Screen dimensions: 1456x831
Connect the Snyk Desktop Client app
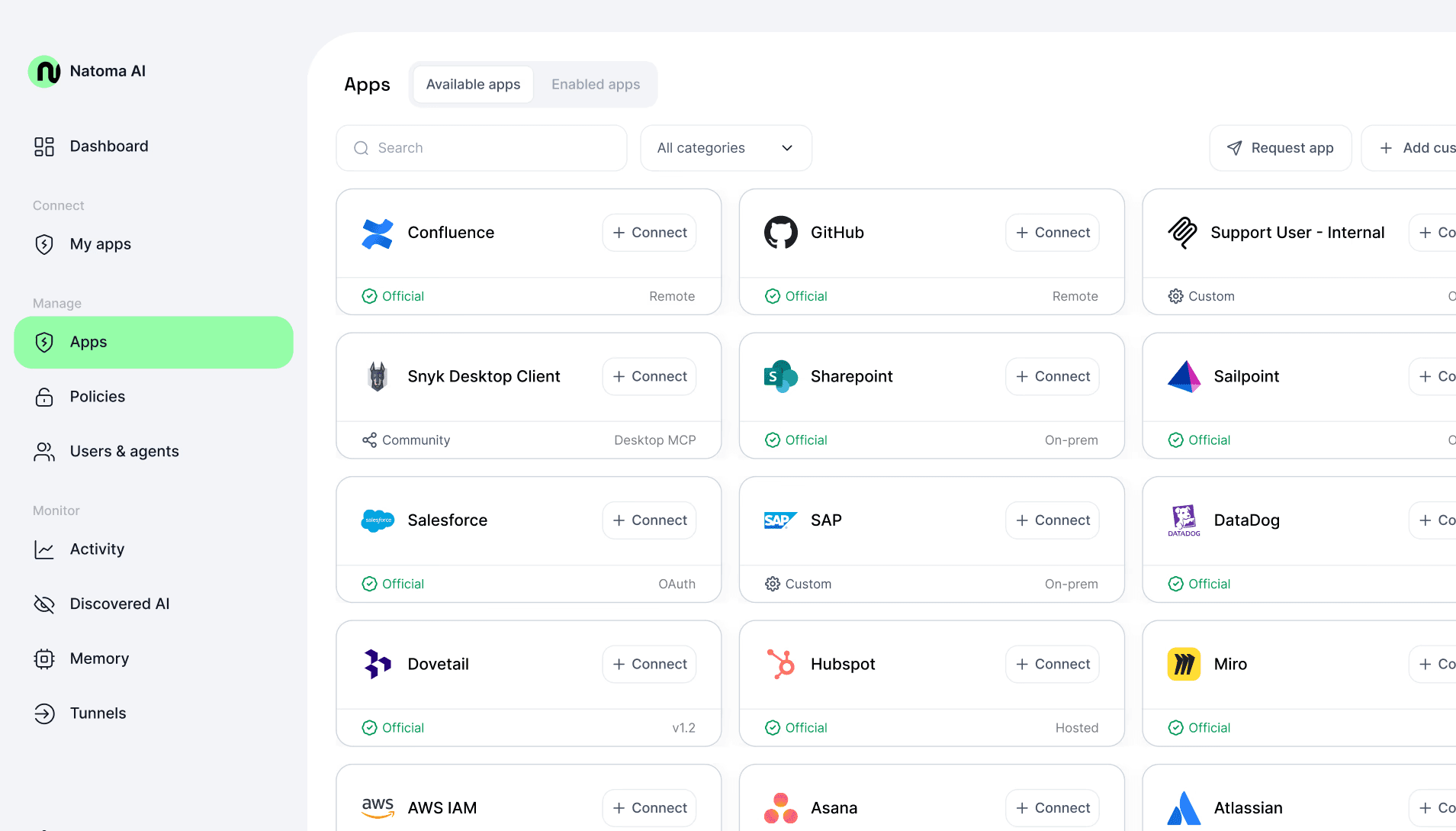point(649,377)
